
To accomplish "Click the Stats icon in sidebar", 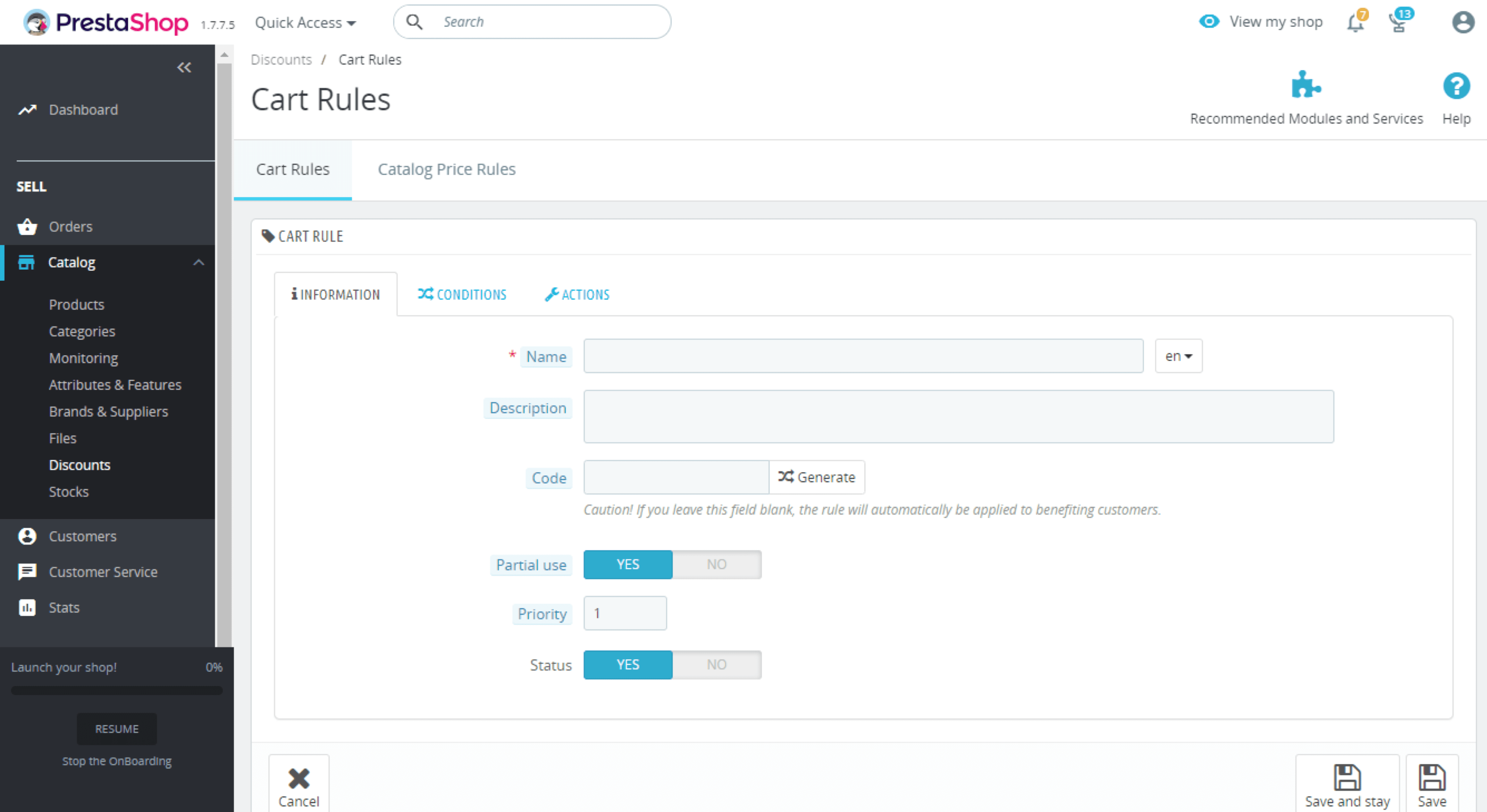I will (x=27, y=607).
